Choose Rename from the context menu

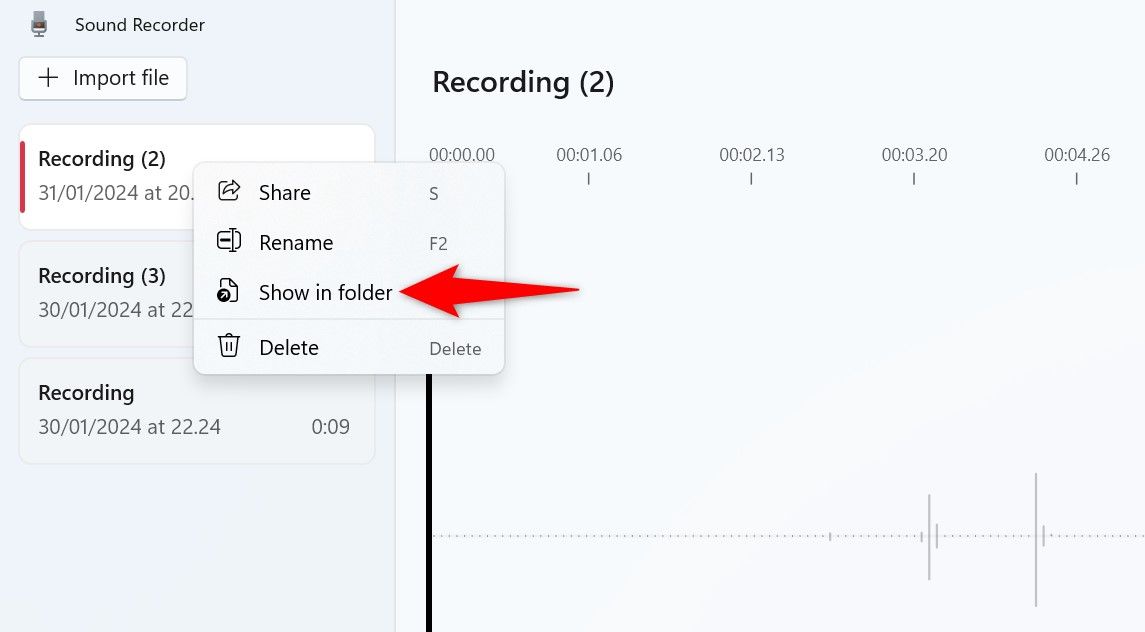click(295, 242)
